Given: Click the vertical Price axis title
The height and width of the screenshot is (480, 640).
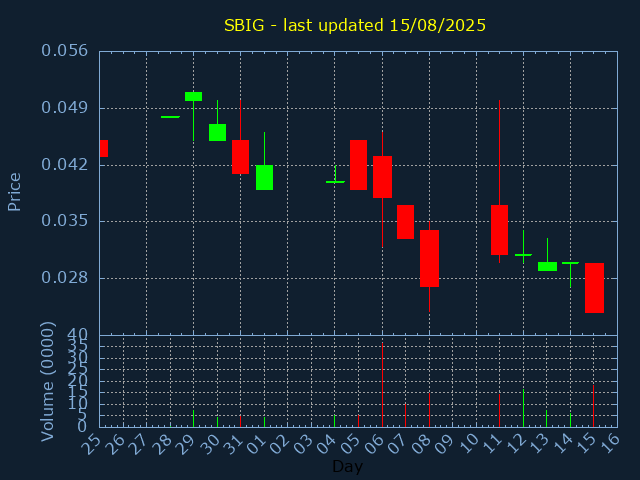Looking at the screenshot, I should [14, 192].
